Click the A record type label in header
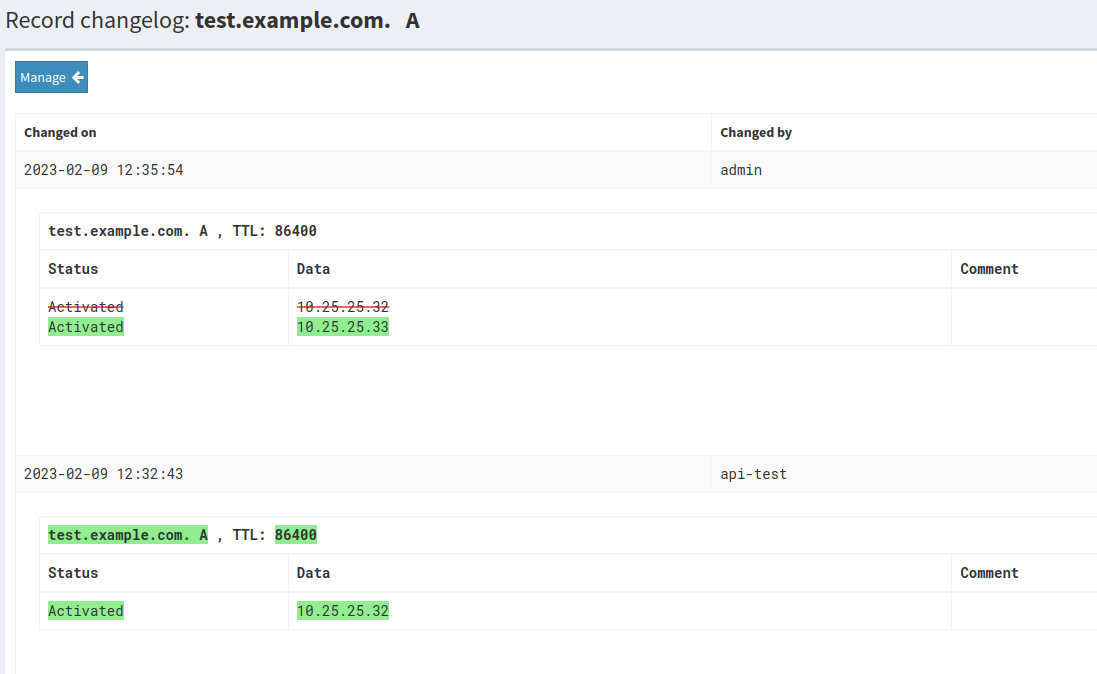The image size is (1097, 674). 409,19
